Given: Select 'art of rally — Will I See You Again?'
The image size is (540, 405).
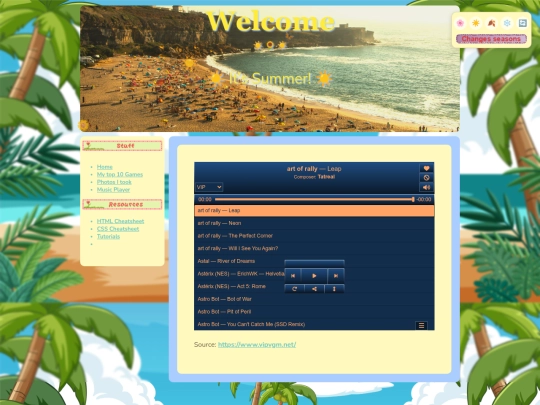Looking at the screenshot, I should tap(314, 248).
